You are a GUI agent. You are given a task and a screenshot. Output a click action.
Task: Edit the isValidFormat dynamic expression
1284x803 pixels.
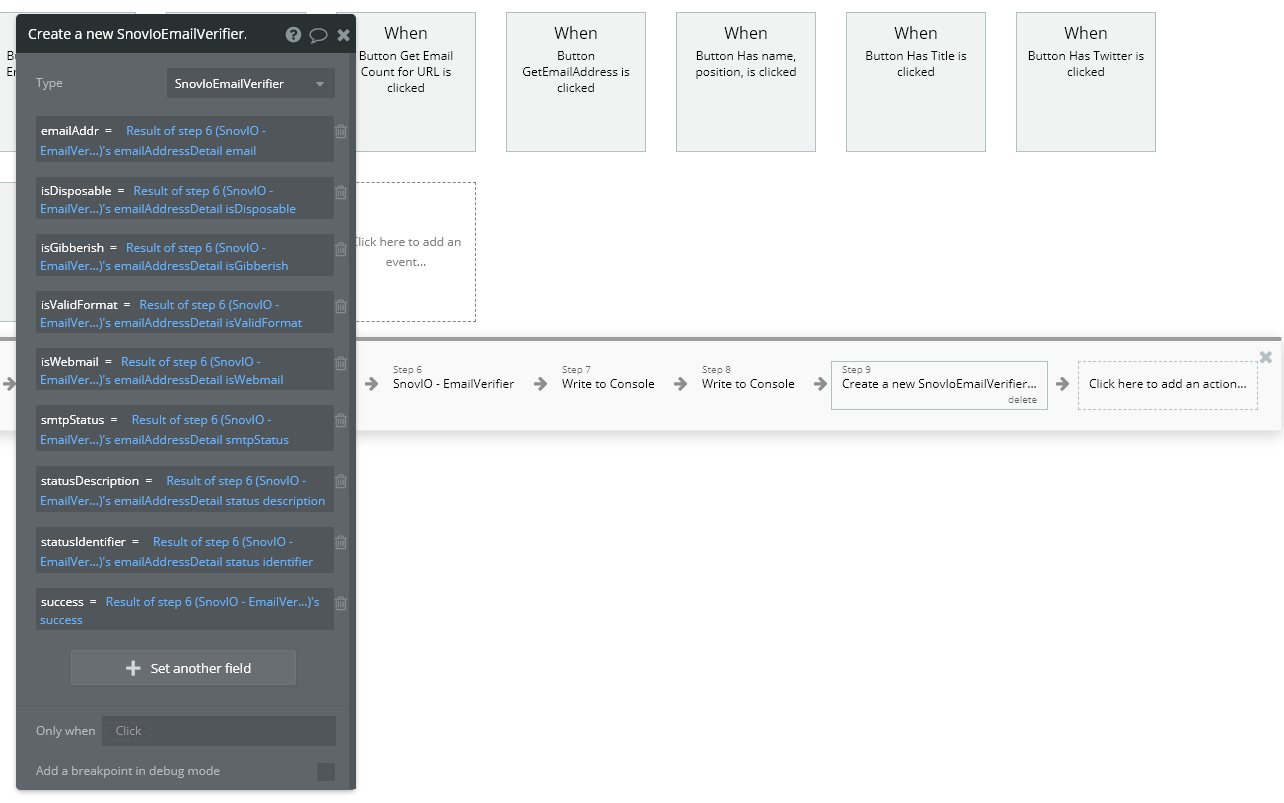(185, 314)
